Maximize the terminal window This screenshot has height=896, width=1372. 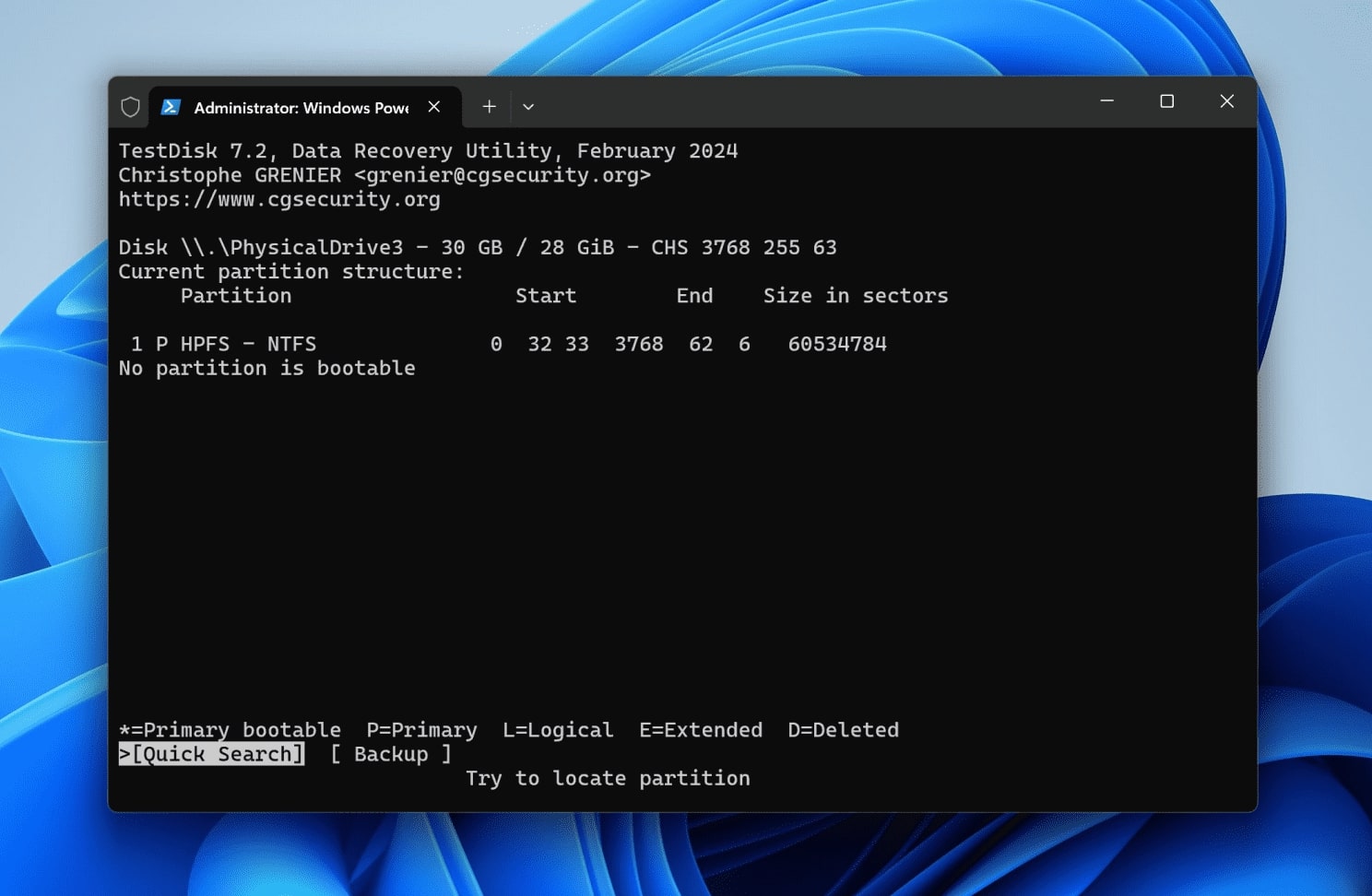[x=1166, y=100]
